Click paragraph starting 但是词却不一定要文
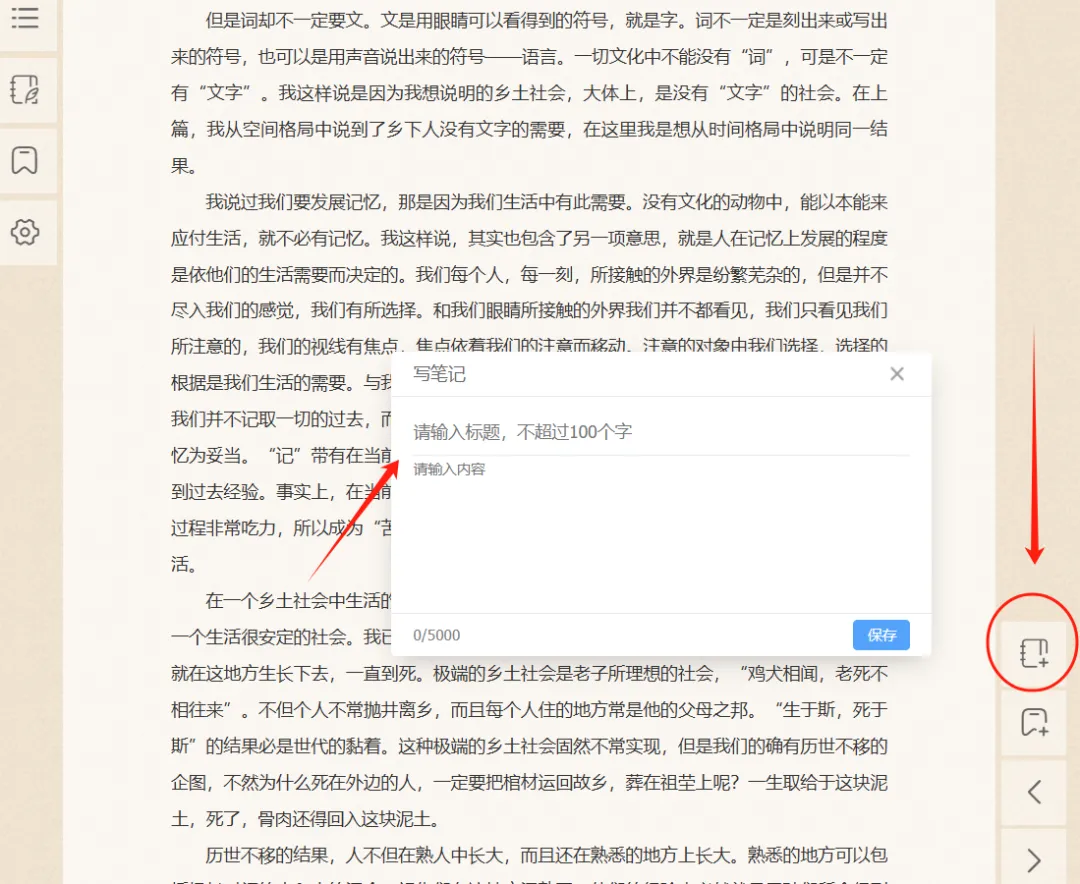 point(529,93)
